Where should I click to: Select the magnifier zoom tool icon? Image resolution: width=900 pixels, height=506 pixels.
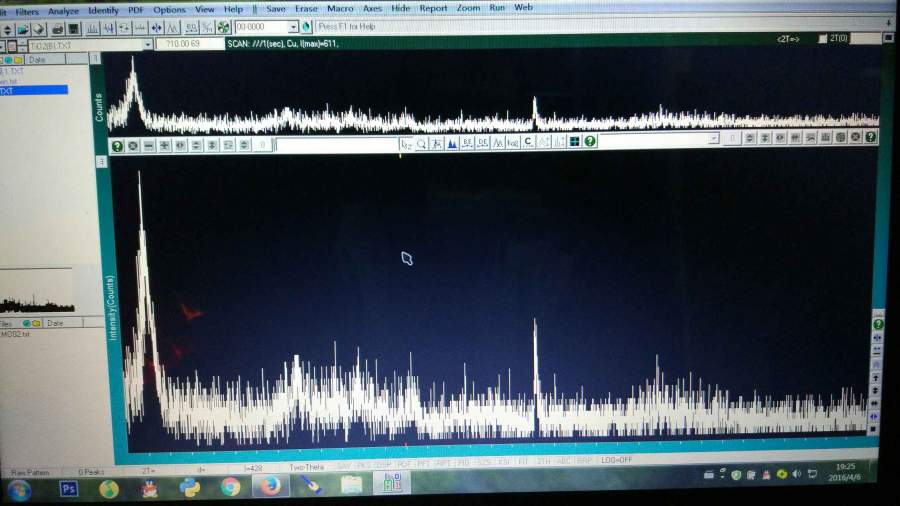tap(421, 144)
